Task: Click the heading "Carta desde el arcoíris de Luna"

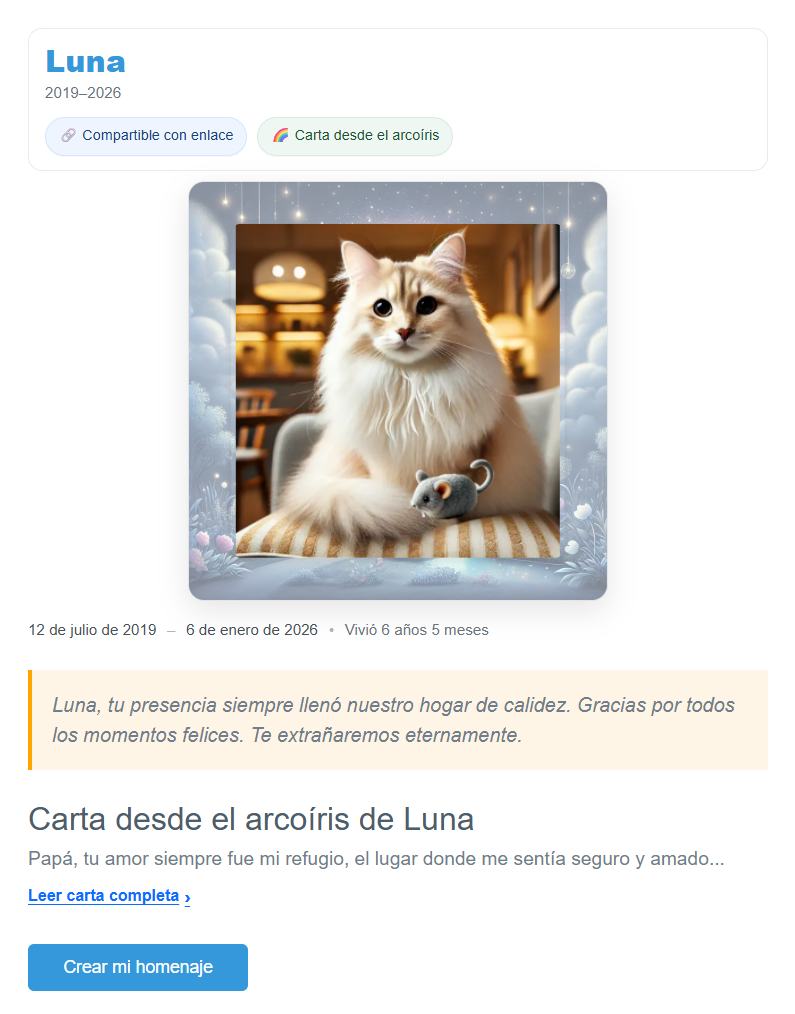Action: pyautogui.click(x=251, y=819)
